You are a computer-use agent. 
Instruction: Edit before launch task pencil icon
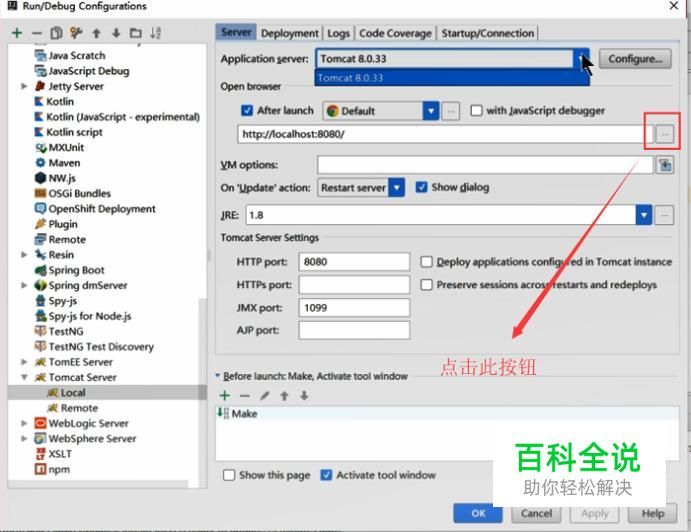click(x=264, y=395)
